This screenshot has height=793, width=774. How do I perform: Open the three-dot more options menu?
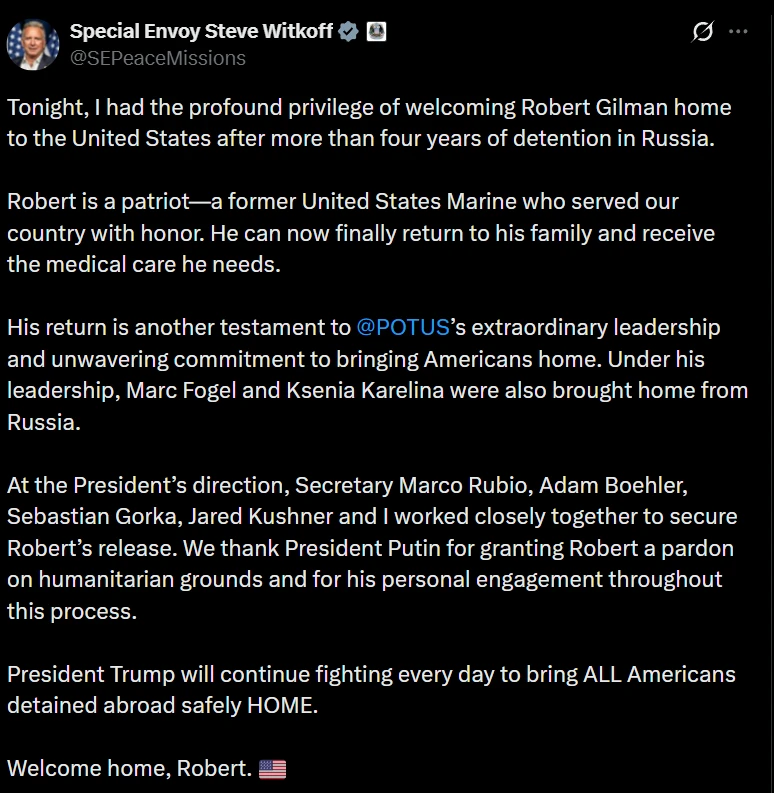coord(738,31)
